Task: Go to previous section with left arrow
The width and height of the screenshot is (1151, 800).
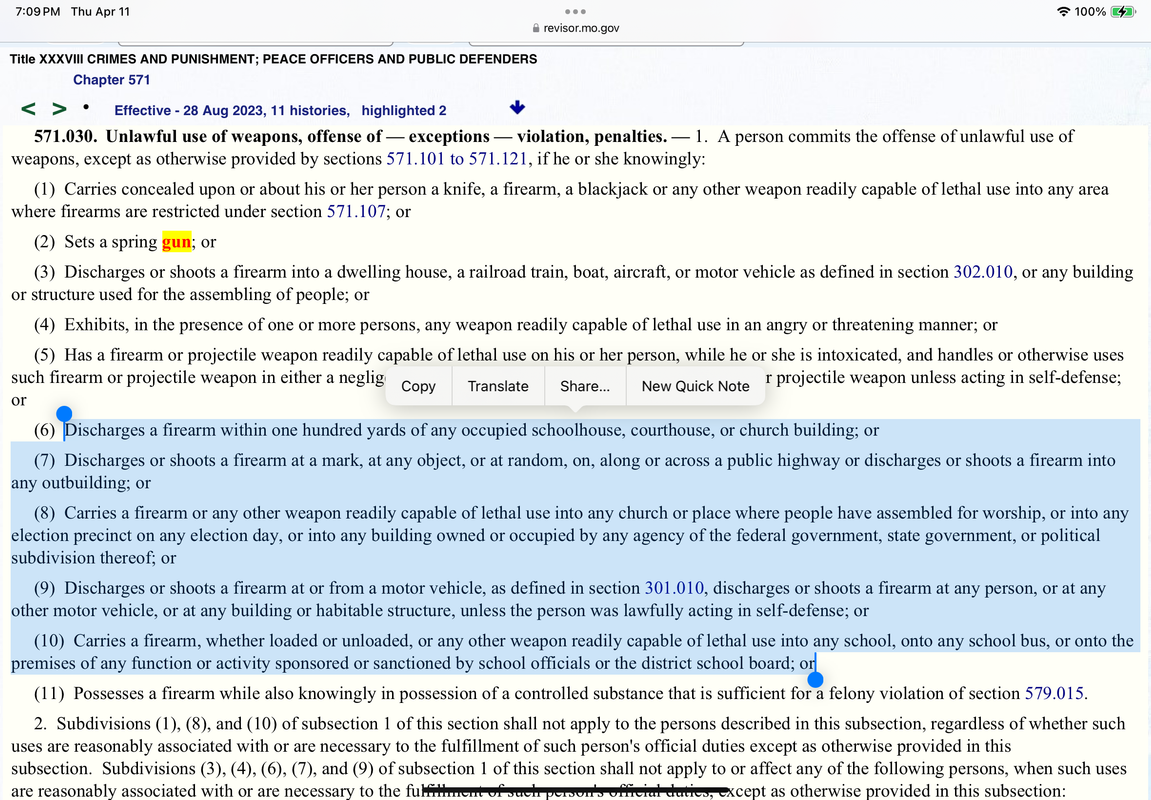Action: point(29,109)
